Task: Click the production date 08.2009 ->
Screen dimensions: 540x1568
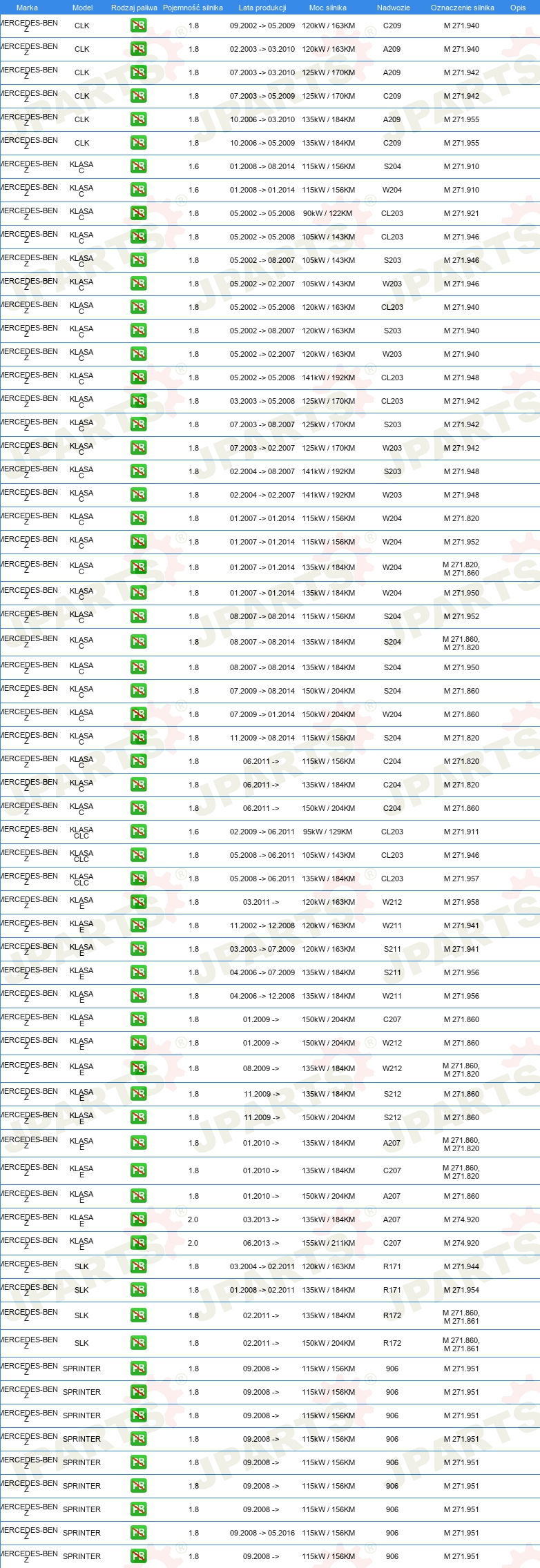Action: pyautogui.click(x=261, y=1068)
